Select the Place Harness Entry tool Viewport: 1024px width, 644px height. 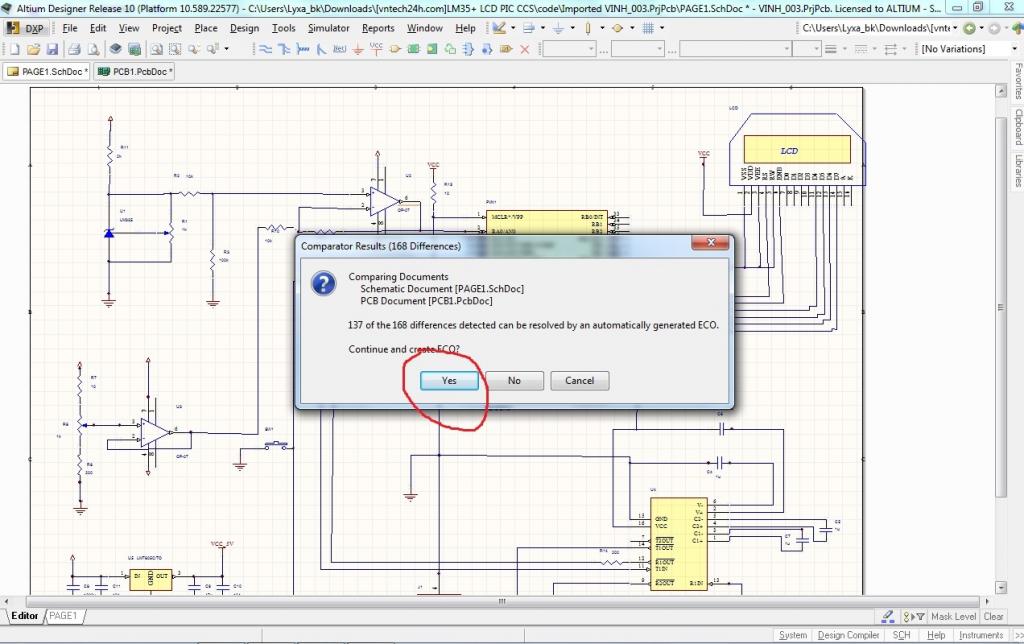(x=487, y=49)
